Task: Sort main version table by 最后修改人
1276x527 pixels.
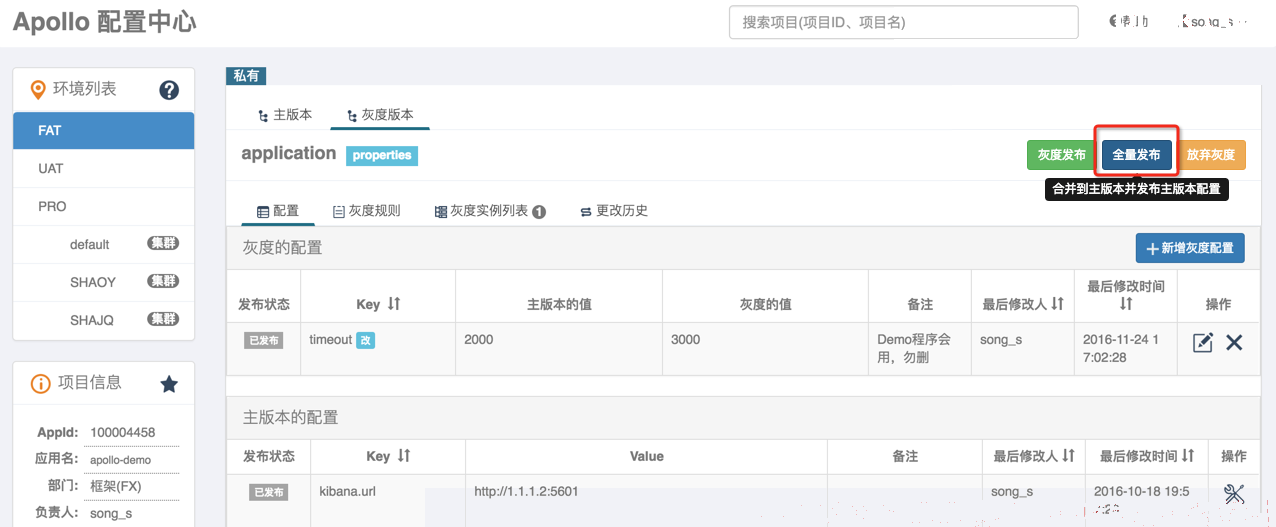Action: [x=1068, y=455]
